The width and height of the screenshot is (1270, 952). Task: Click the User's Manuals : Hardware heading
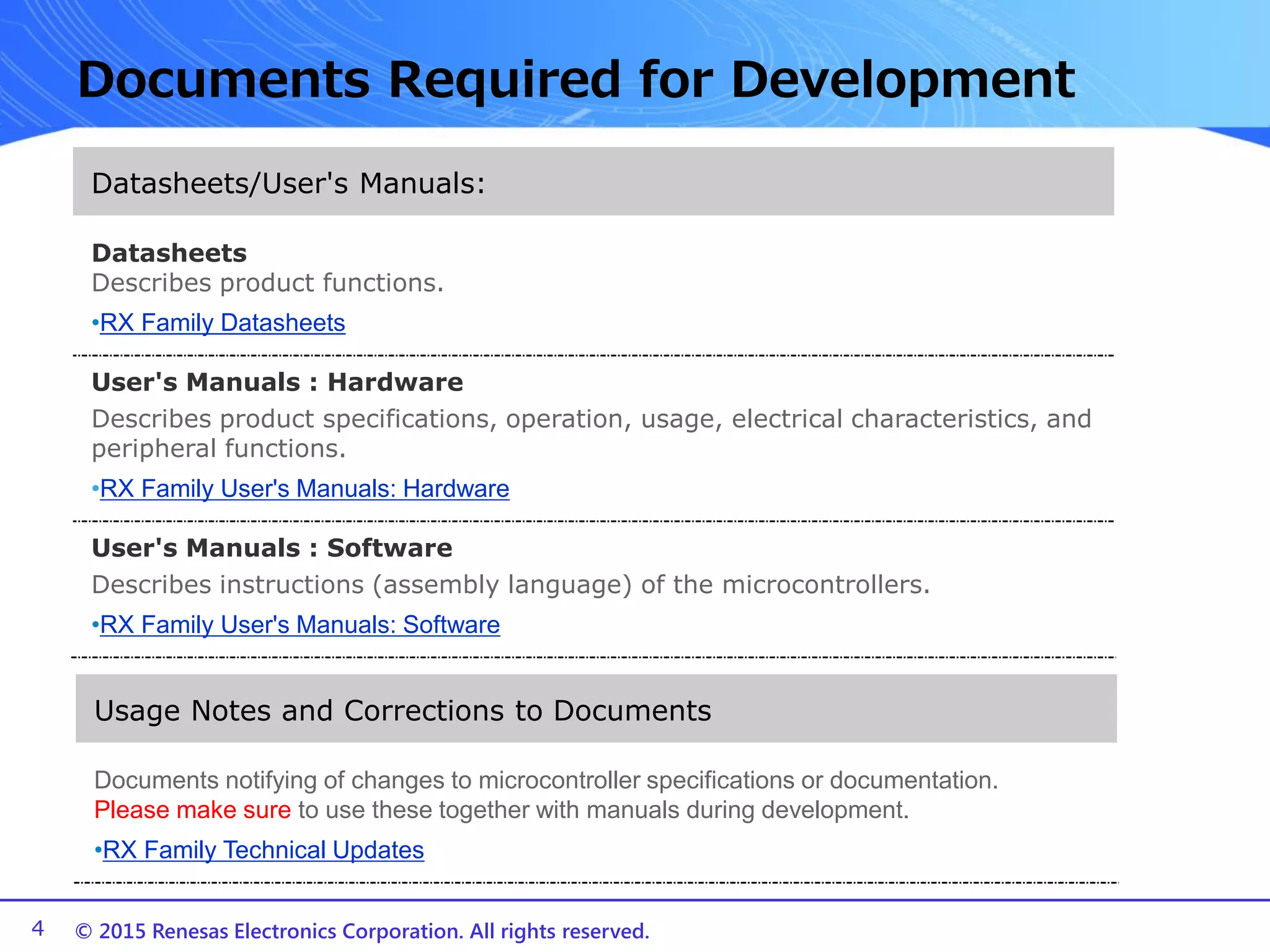pyautogui.click(x=277, y=382)
